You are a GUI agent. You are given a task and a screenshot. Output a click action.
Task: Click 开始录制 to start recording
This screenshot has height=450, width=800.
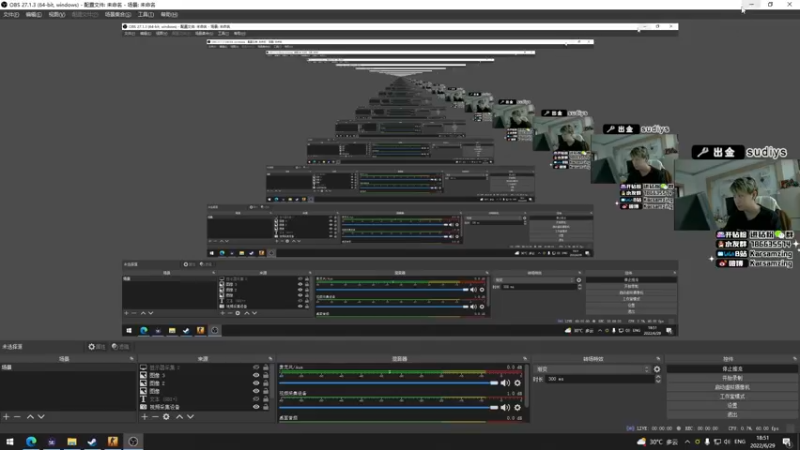[732, 378]
